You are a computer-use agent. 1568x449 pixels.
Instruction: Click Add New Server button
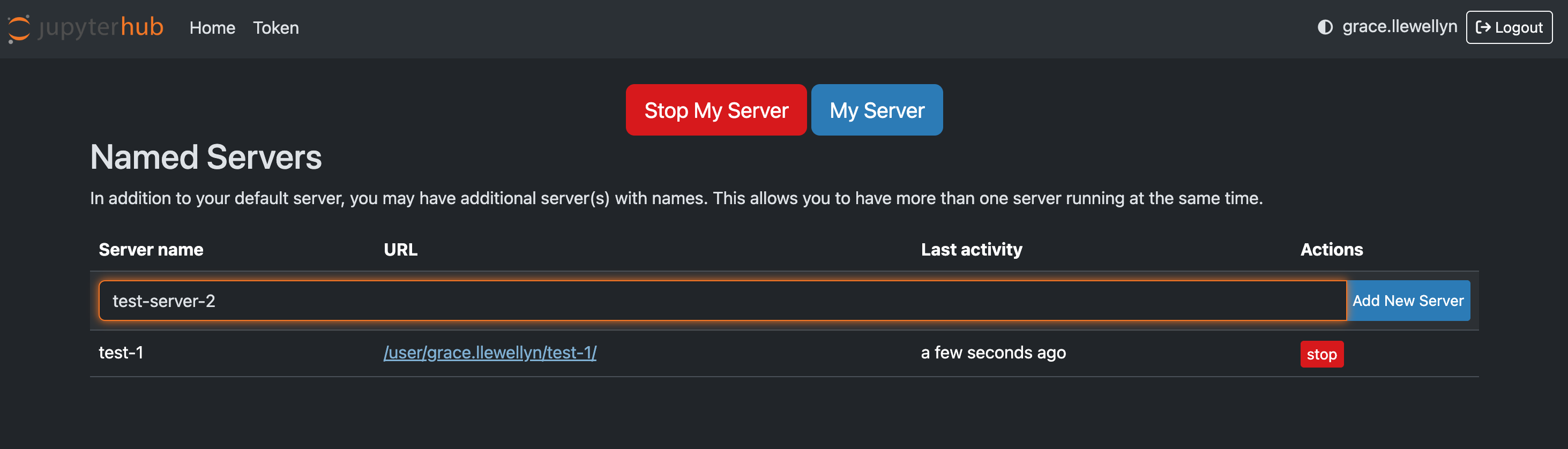click(1408, 301)
